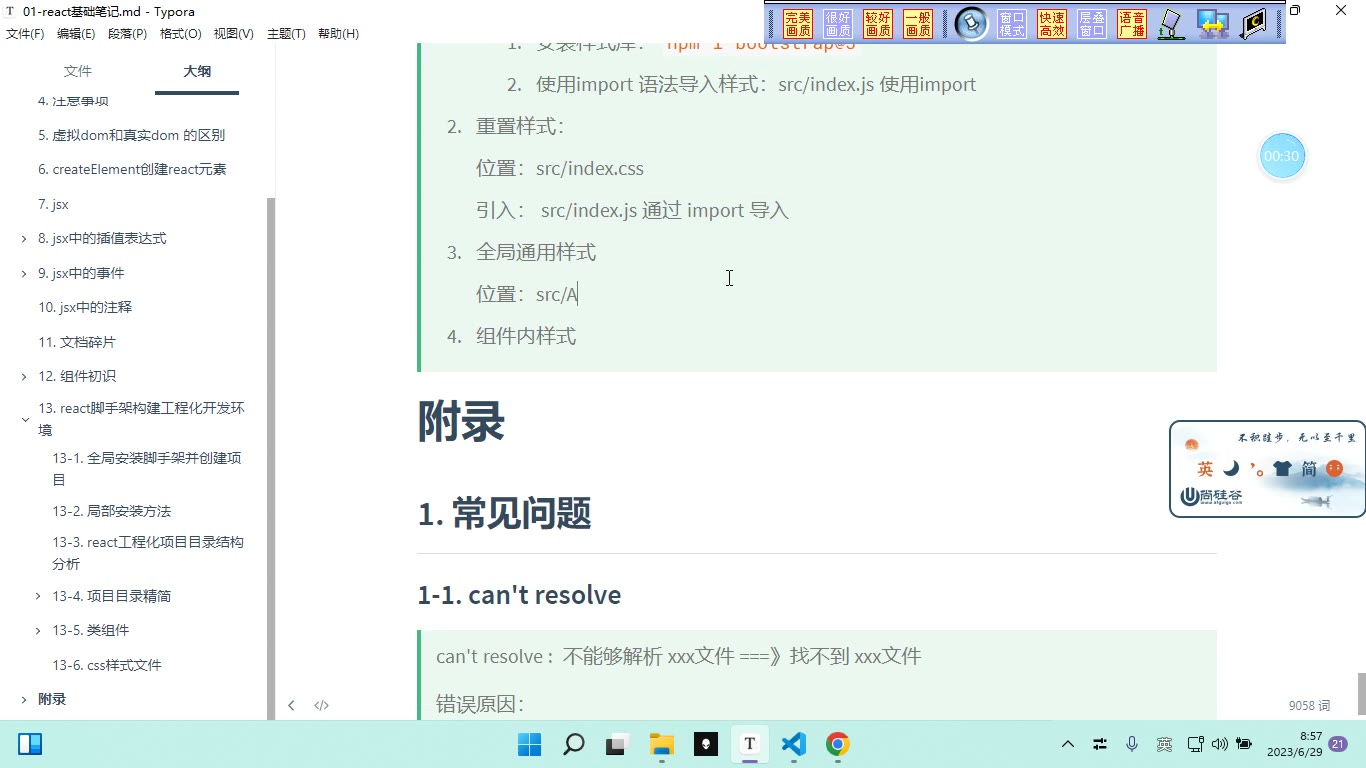Click the round pushpin icon in remote toolbar
Screen dimensions: 1366x768
point(971,24)
